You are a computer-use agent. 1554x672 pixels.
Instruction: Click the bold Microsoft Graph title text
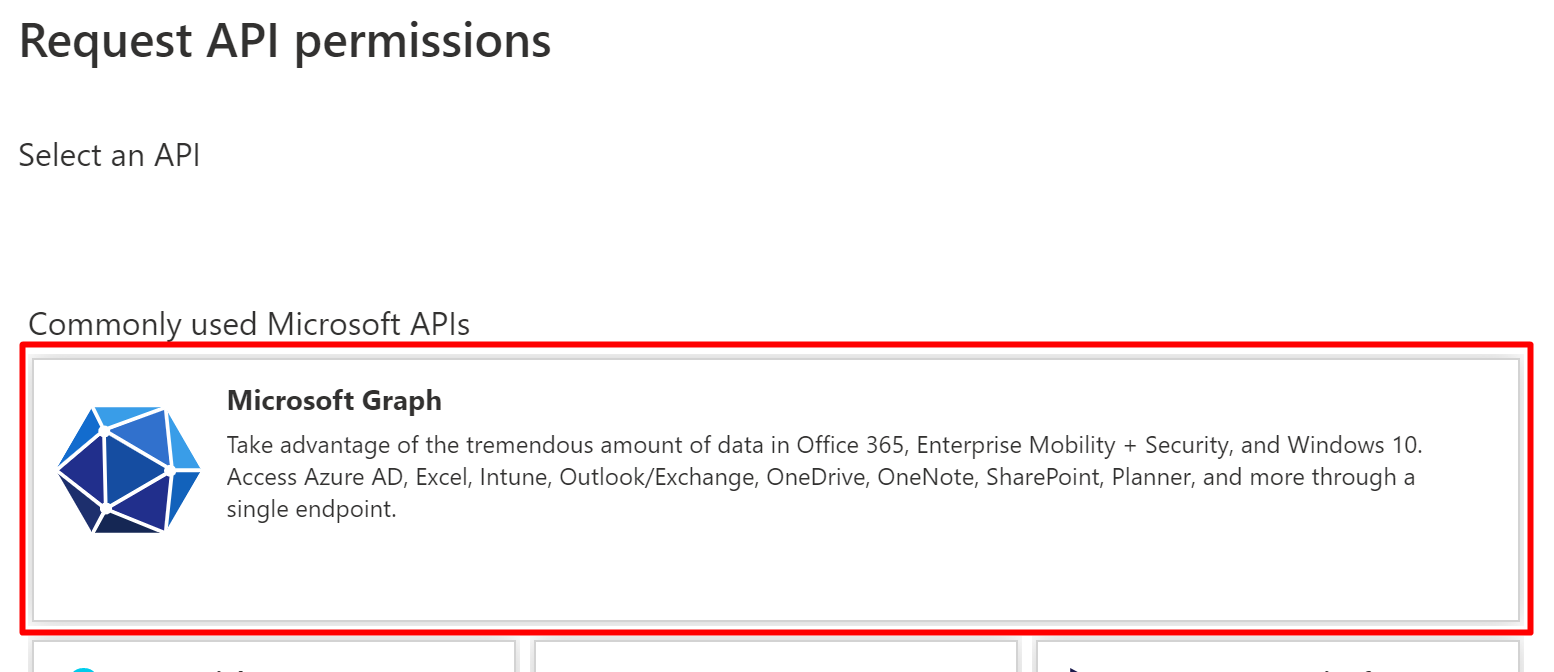pos(334,400)
